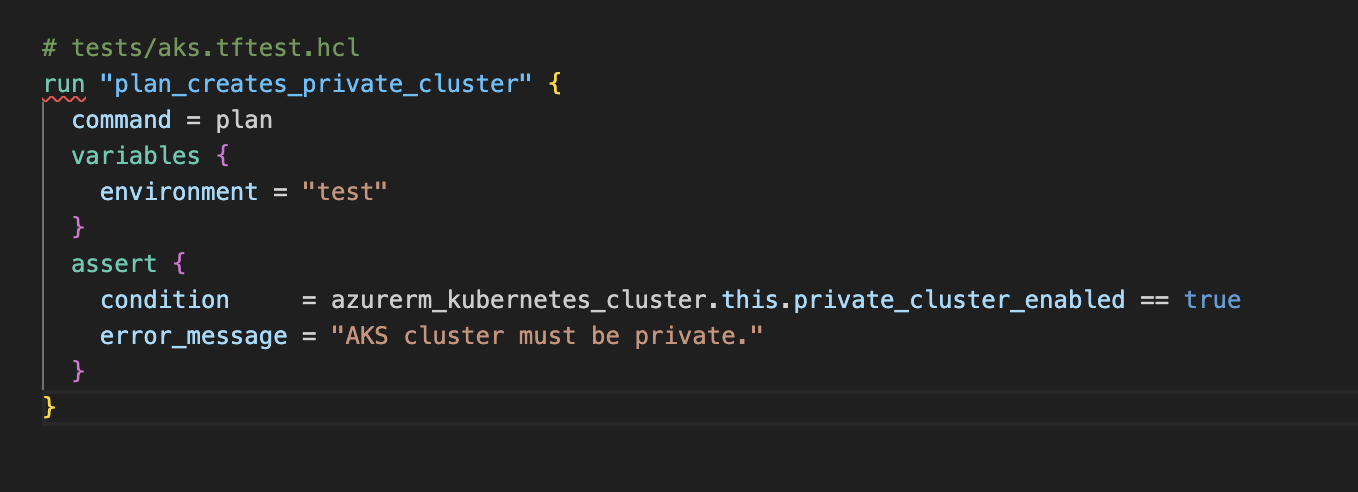Image resolution: width=1358 pixels, height=492 pixels.
Task: Click the variables block keyword
Action: pos(136,156)
